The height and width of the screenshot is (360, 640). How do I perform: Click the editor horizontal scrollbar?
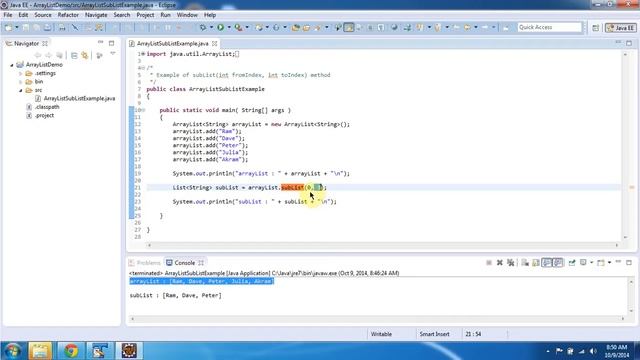click(x=383, y=245)
